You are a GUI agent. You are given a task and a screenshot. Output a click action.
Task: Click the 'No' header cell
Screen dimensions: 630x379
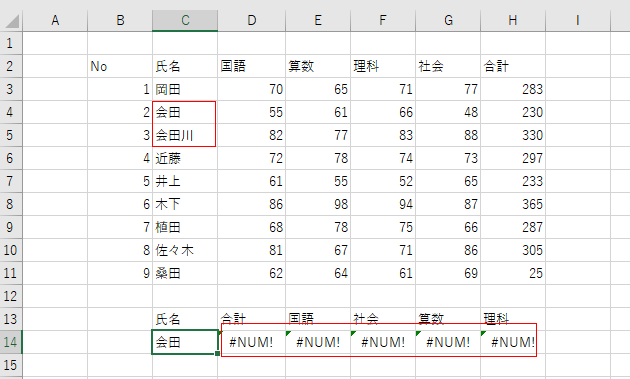[x=120, y=66]
